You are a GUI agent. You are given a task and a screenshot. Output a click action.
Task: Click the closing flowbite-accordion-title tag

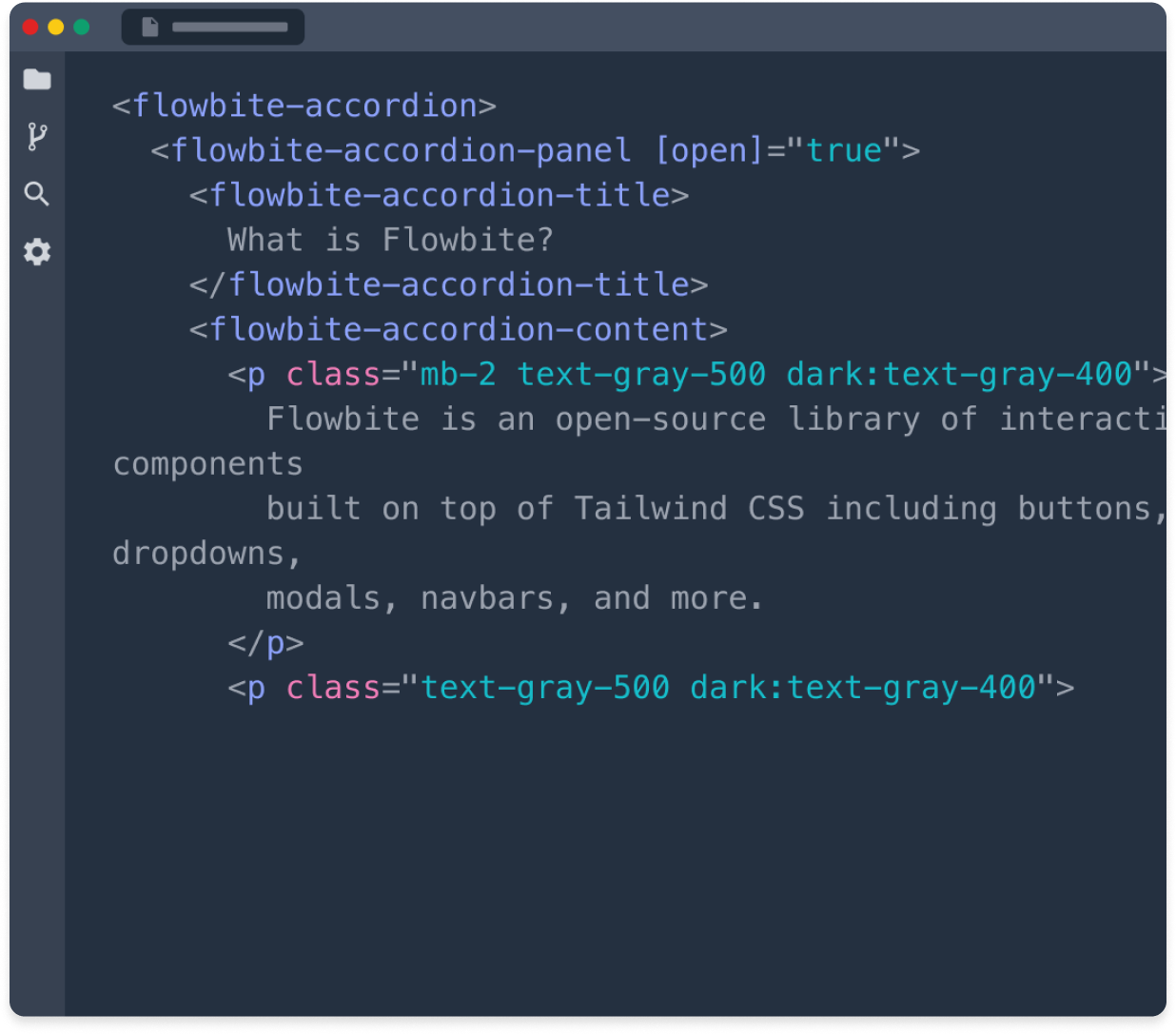(447, 283)
